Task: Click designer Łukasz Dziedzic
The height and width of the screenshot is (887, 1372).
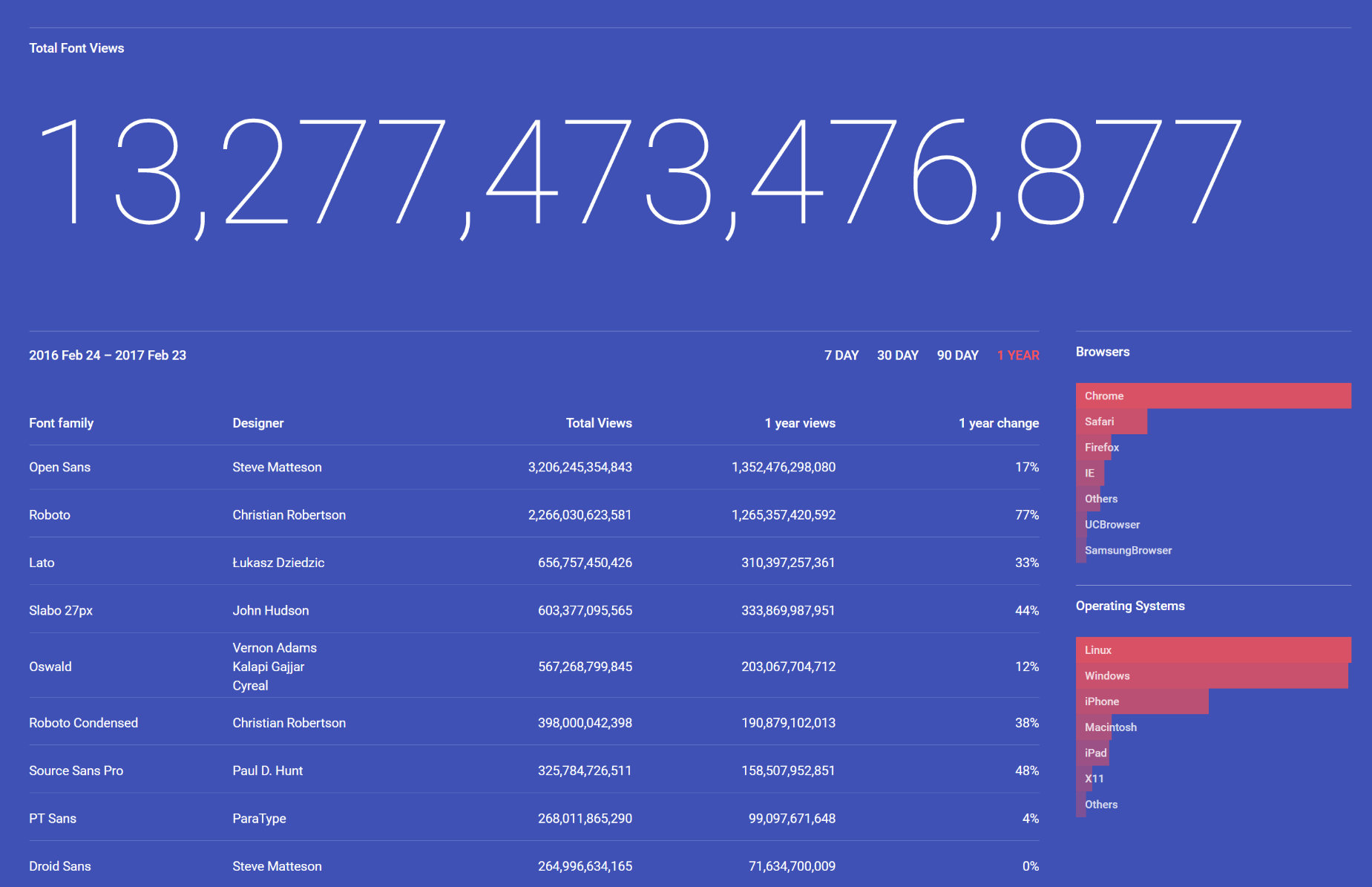Action: point(278,563)
